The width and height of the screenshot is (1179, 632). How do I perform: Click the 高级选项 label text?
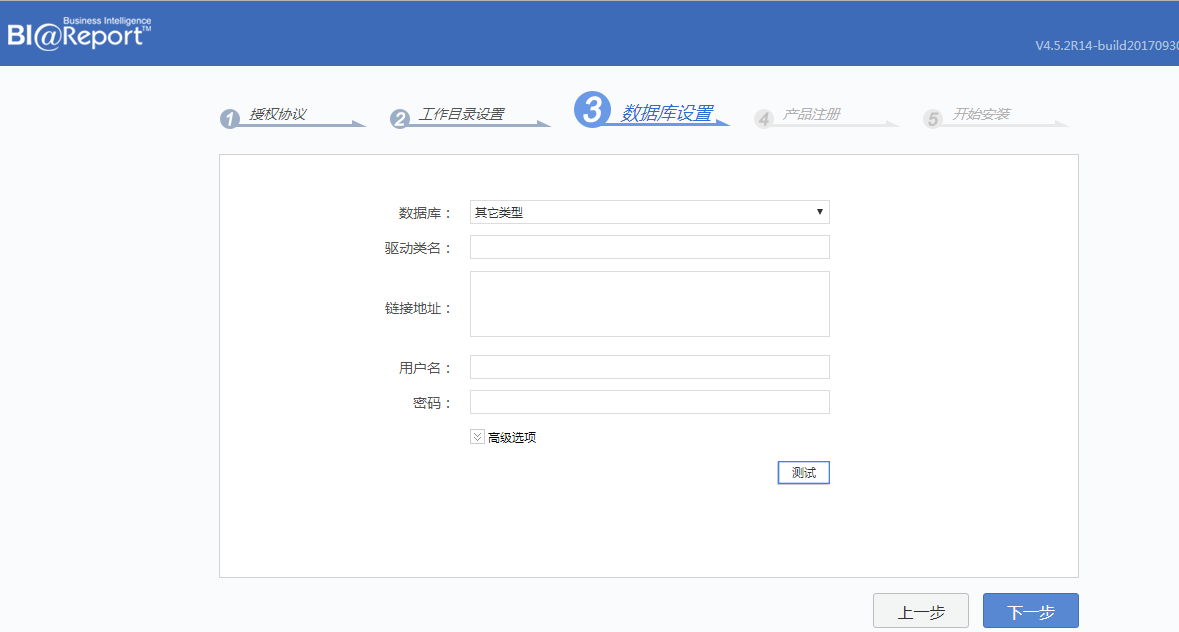click(x=511, y=437)
